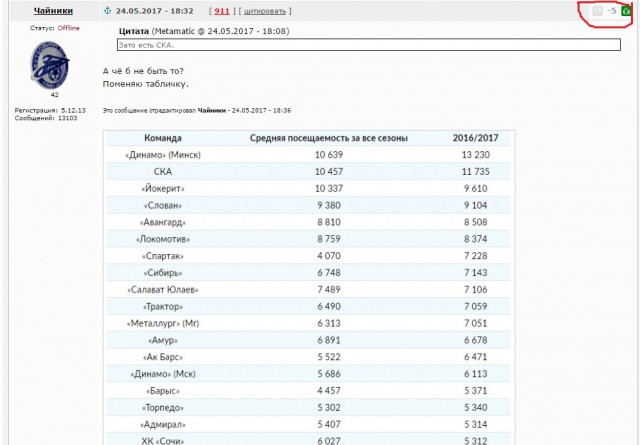Image resolution: width=640 pixels, height=445 pixels.
Task: Click the 11 735 season attendance value
Action: click(x=476, y=172)
